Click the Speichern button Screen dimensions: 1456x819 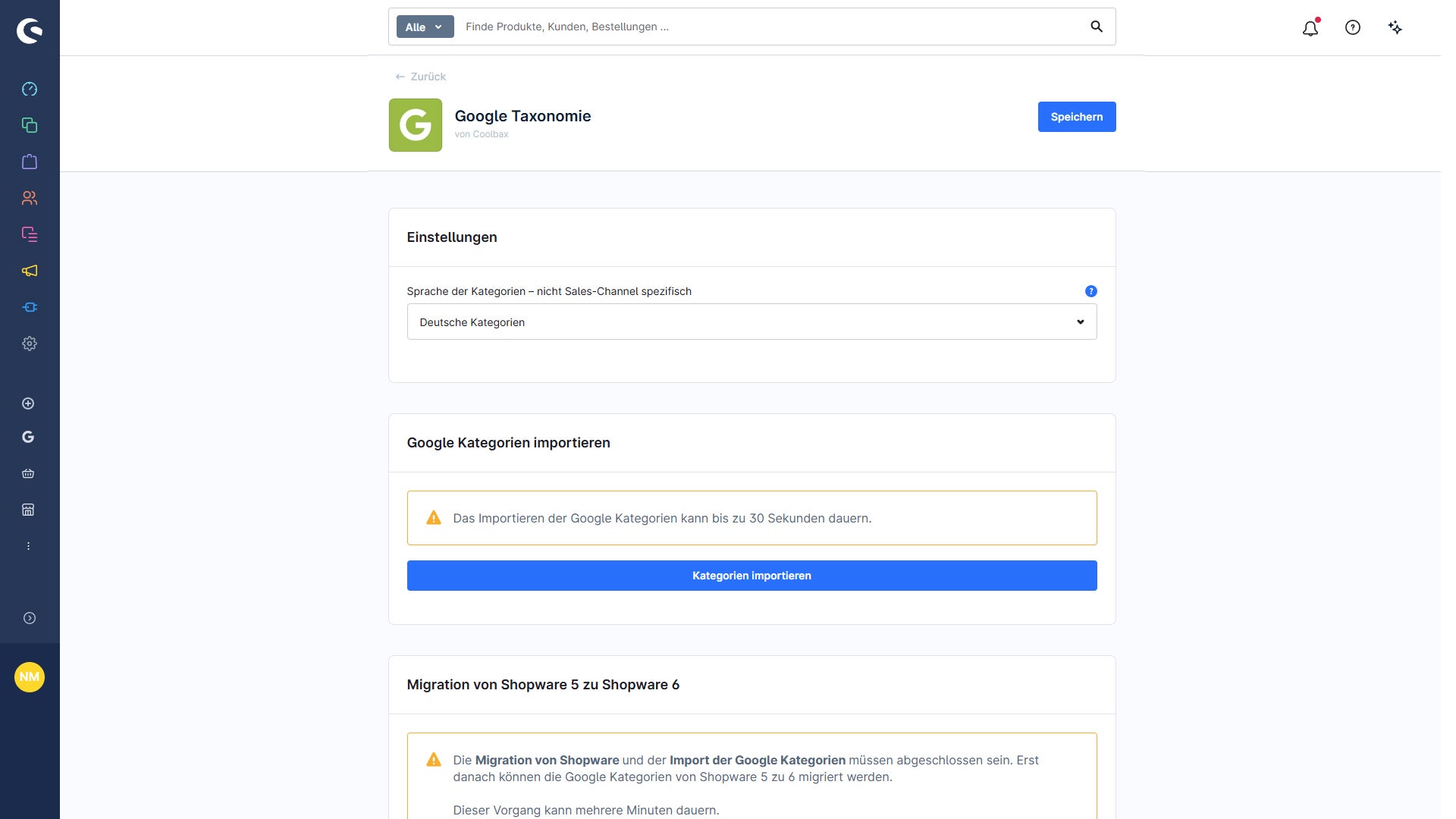pos(1077,117)
